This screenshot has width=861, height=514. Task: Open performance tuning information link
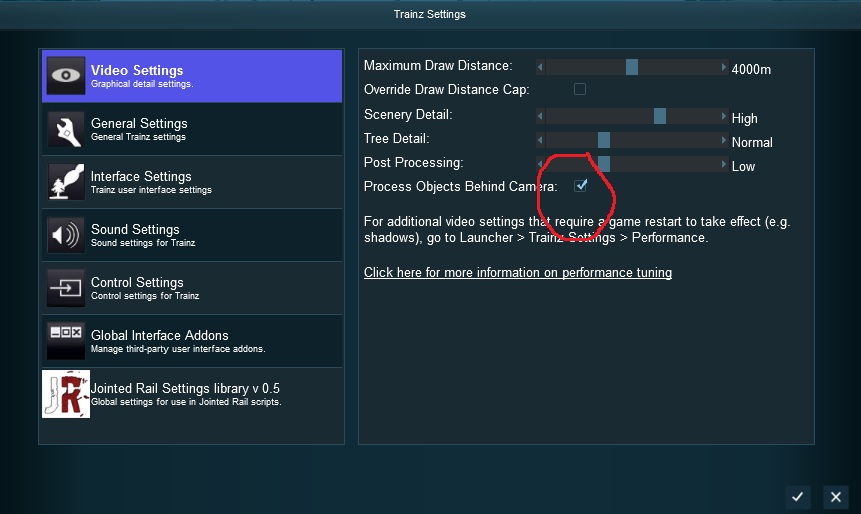coord(517,273)
